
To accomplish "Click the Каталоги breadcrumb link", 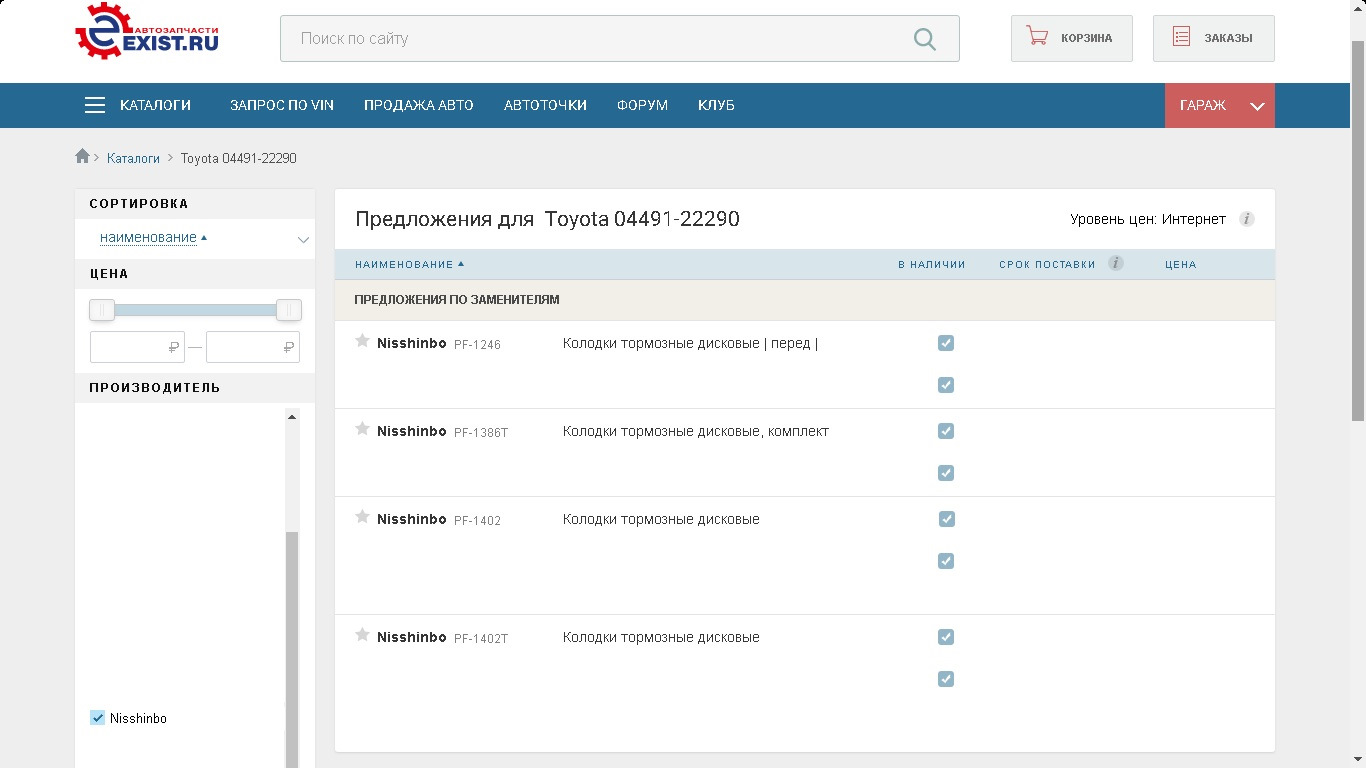I will click(133, 158).
